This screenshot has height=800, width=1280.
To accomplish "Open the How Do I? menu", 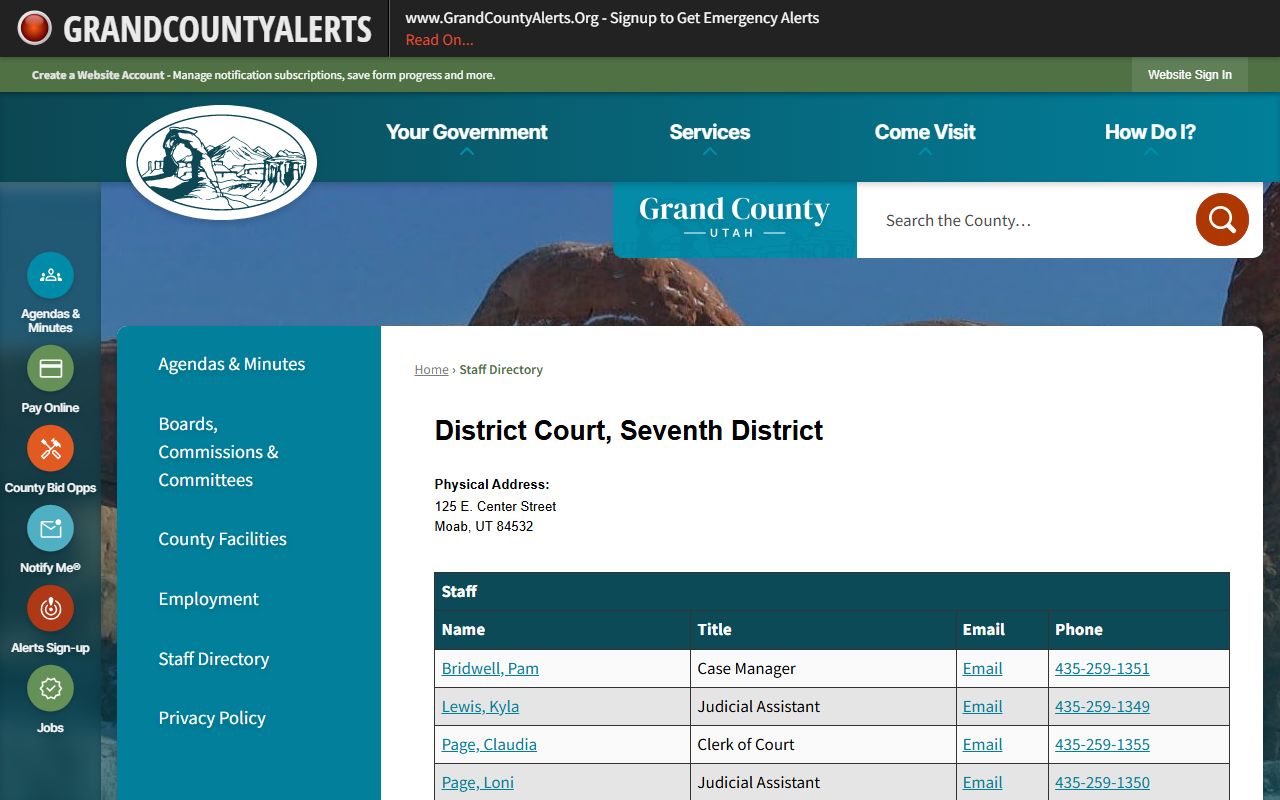I will pos(1150,132).
